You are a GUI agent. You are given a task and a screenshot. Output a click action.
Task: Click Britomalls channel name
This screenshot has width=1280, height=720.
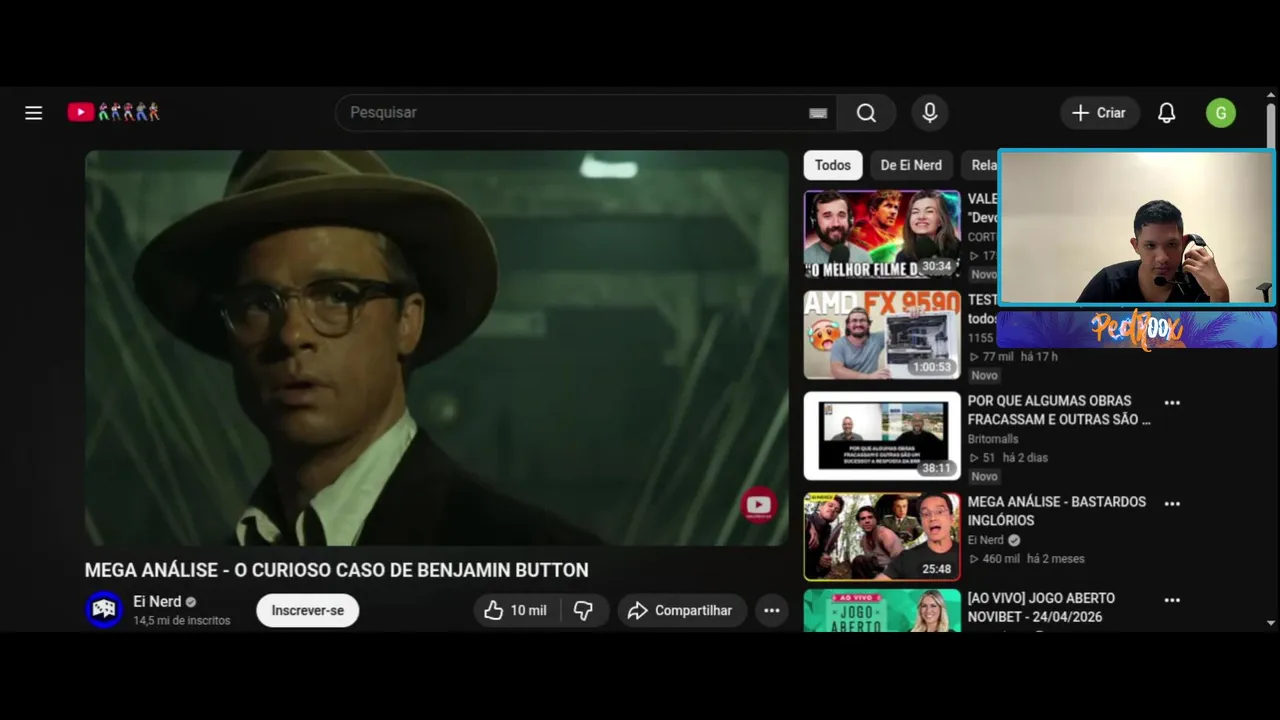point(993,439)
